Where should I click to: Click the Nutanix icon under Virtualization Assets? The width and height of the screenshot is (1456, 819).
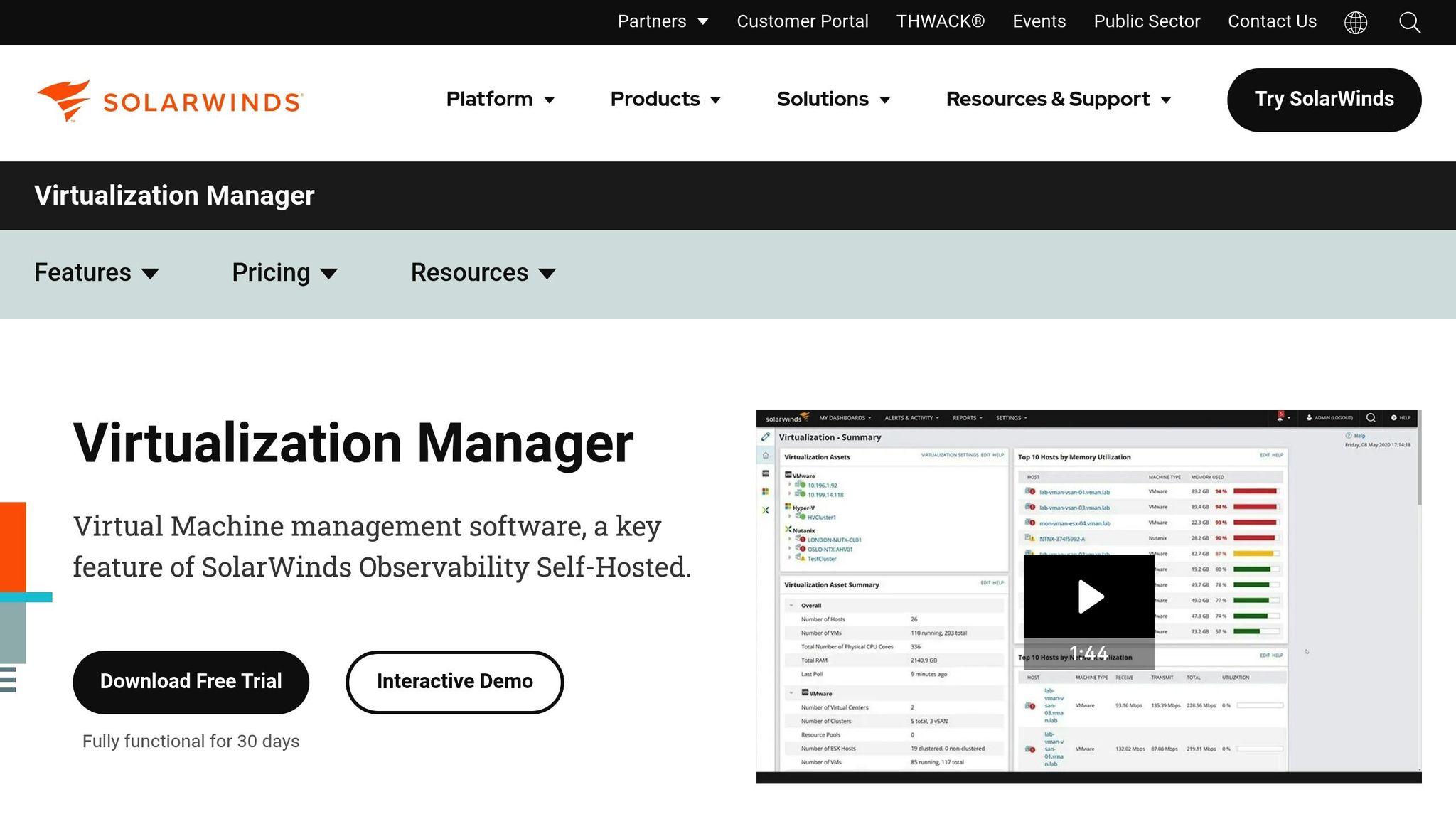(x=787, y=530)
